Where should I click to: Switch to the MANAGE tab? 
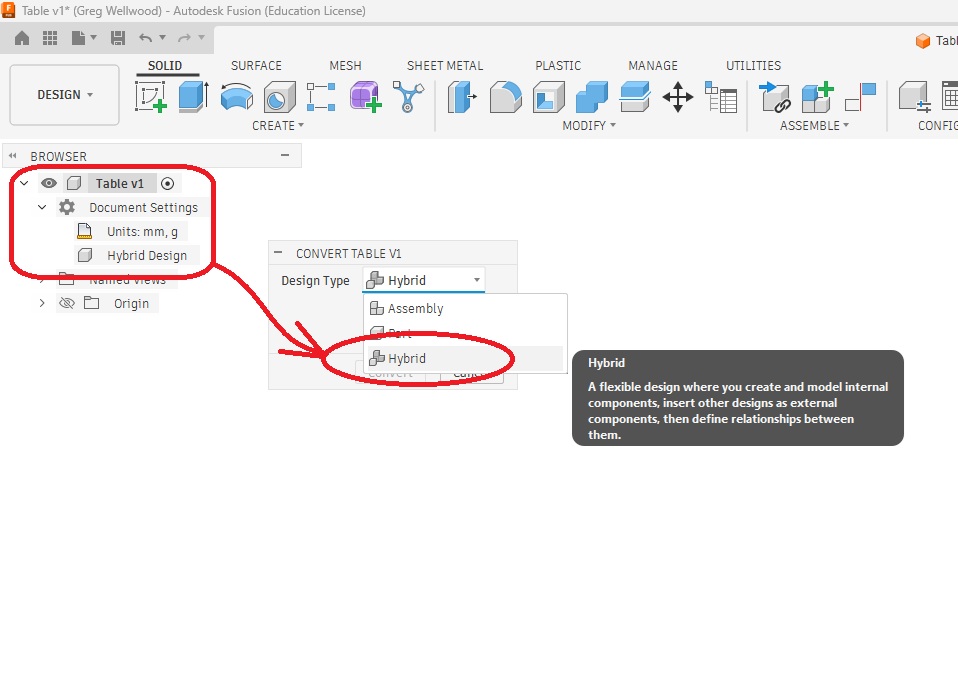coord(653,65)
